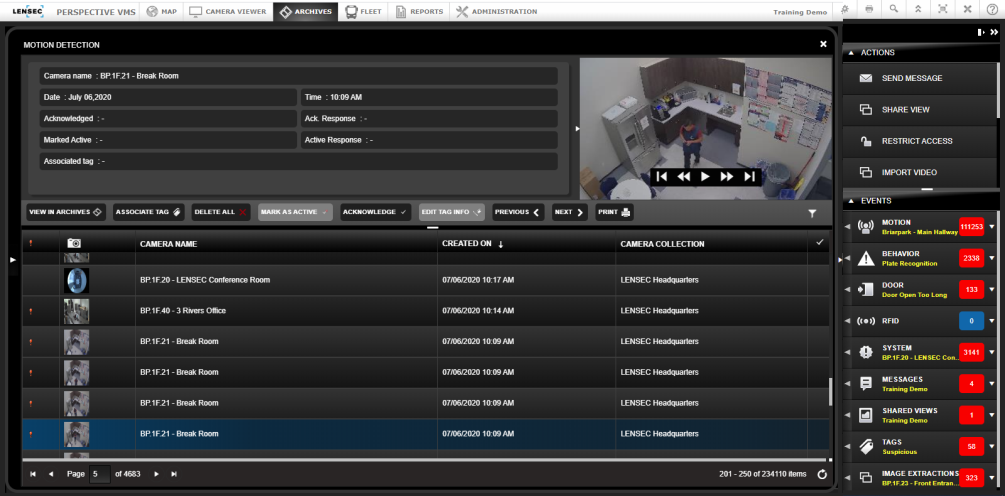
Task: Expand the Motion events dropdown arrow
Action: click(992, 227)
